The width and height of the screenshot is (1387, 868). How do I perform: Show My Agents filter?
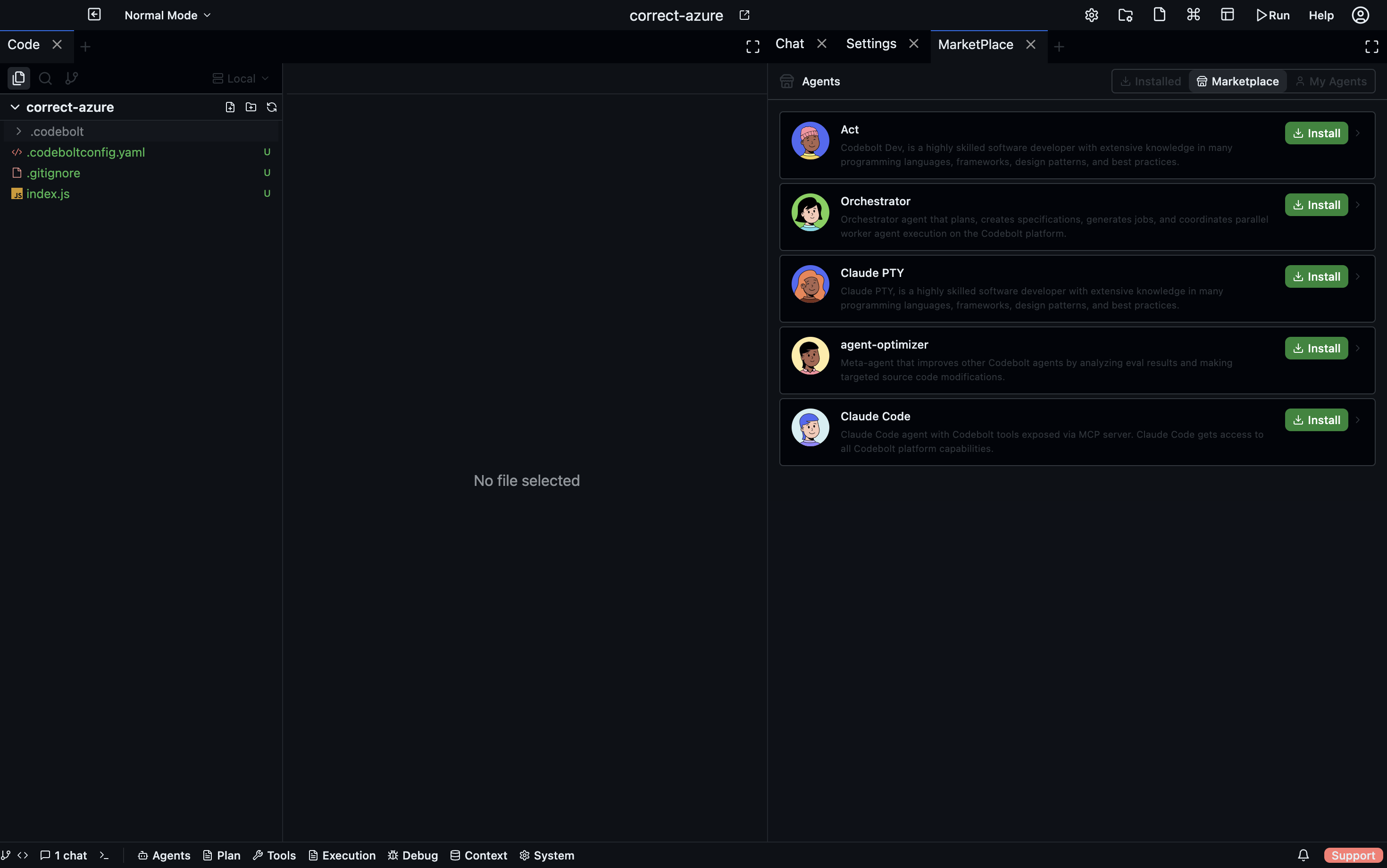click(1331, 81)
